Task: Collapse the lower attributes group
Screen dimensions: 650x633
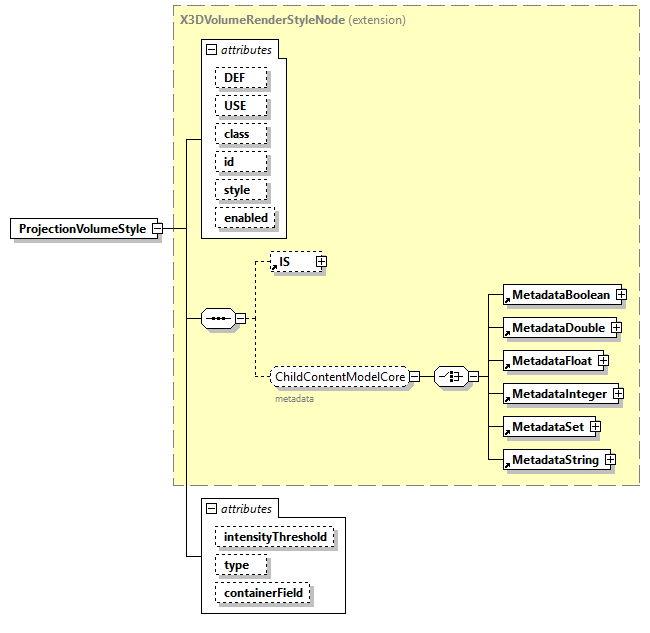Action: click(211, 509)
